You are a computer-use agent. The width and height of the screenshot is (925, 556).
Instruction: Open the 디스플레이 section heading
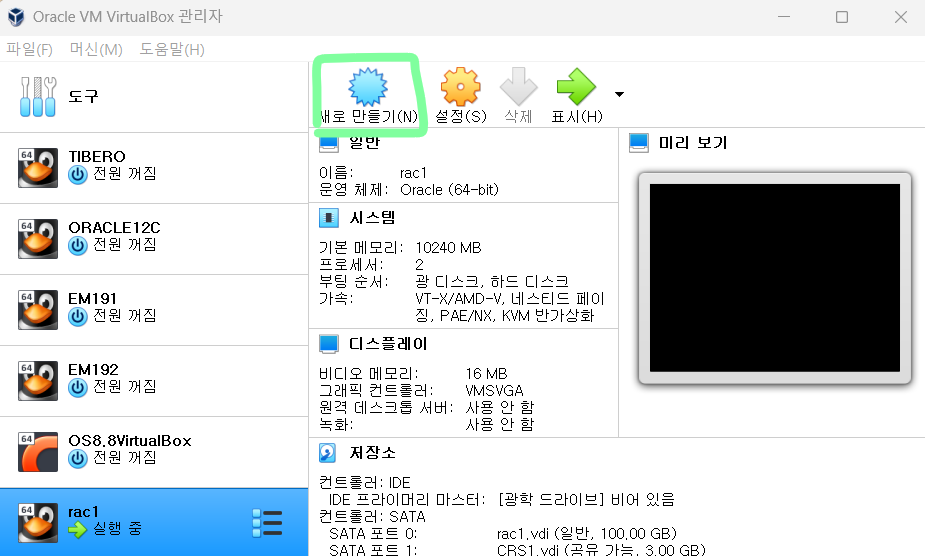point(388,344)
